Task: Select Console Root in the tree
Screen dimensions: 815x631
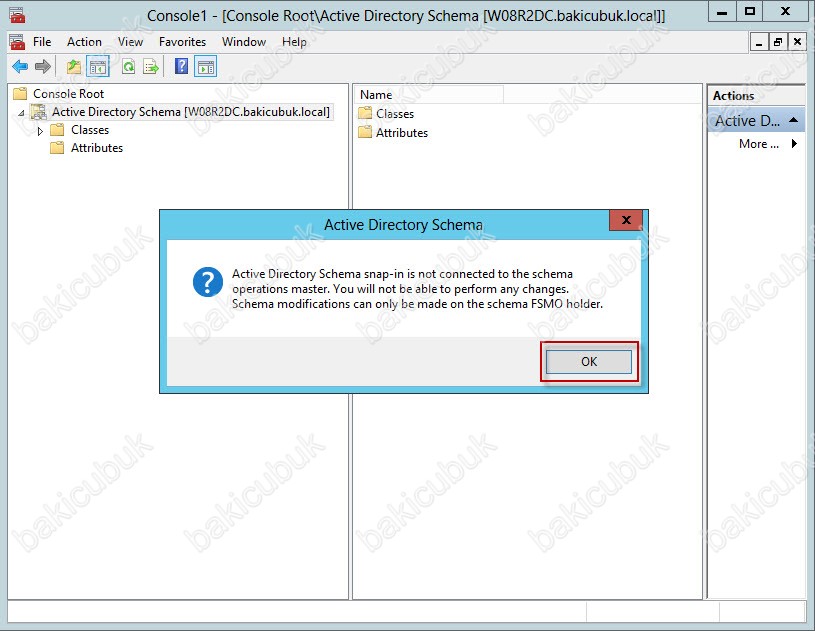Action: click(69, 94)
